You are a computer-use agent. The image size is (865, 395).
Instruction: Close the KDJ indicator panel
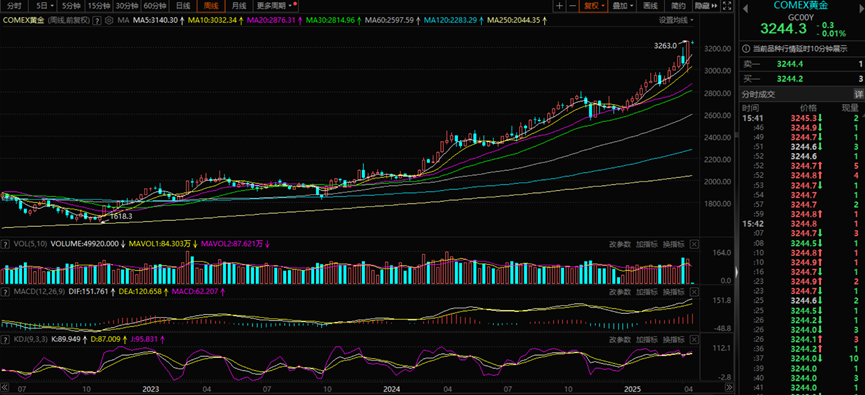click(694, 339)
